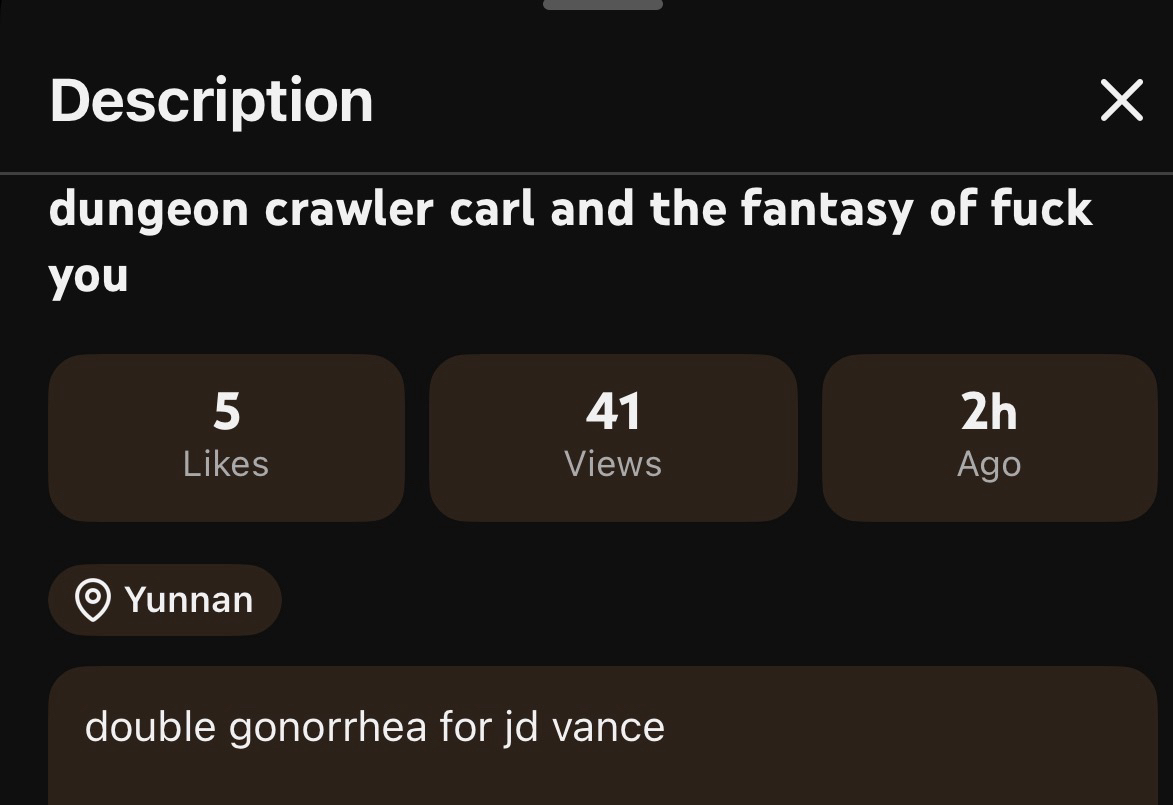The width and height of the screenshot is (1173, 805).
Task: Tap the word Yunnan in the location chip
Action: pyautogui.click(x=189, y=600)
